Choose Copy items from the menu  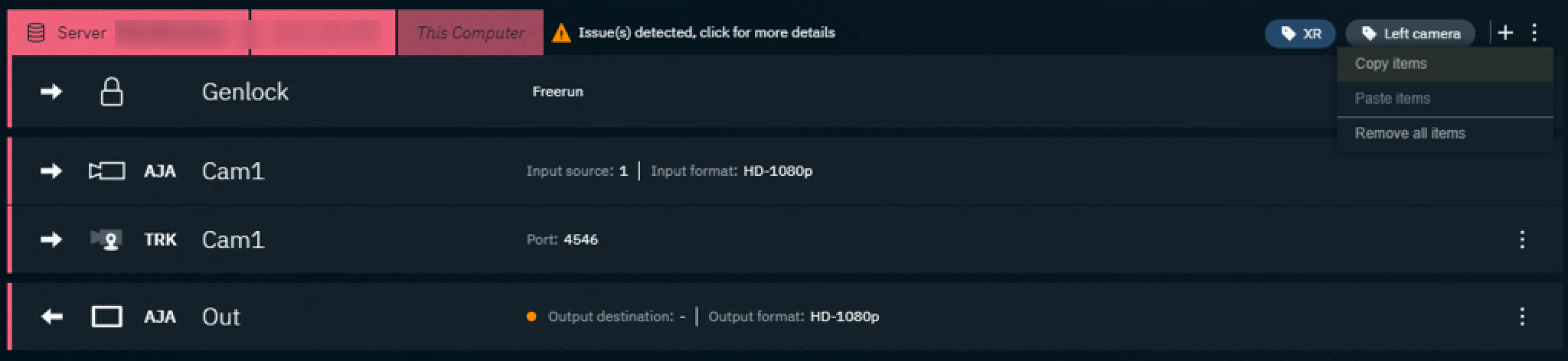tap(1390, 63)
